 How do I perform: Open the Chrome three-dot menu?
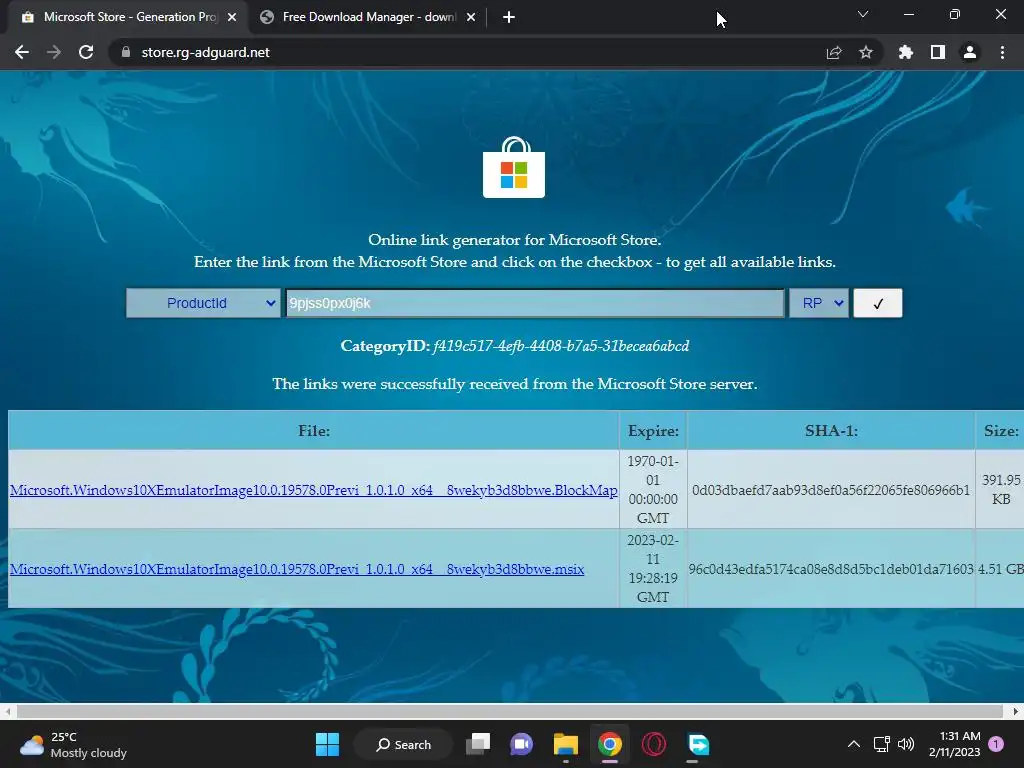click(1002, 52)
